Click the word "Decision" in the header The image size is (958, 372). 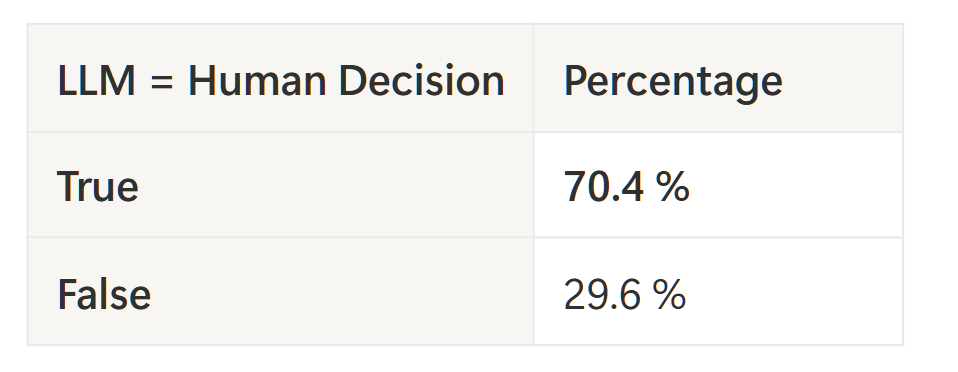pos(422,81)
